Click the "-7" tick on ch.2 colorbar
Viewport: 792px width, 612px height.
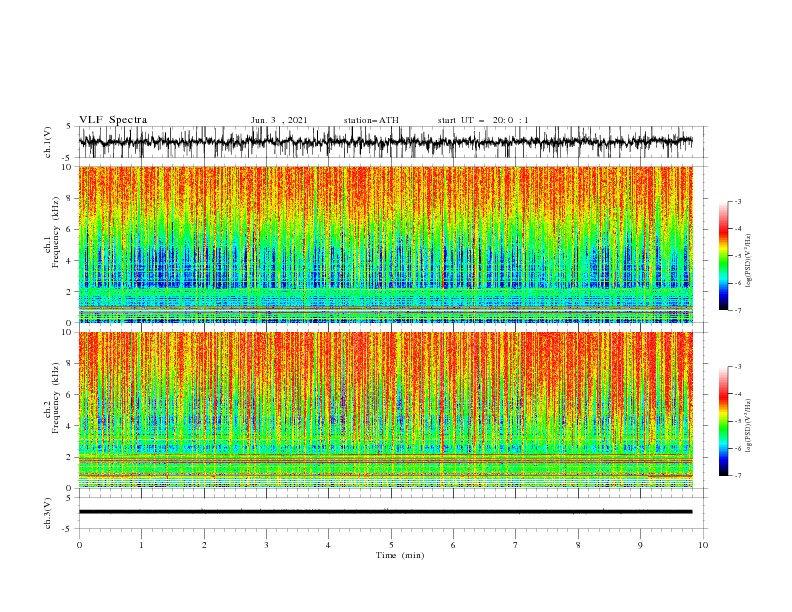coord(737,475)
